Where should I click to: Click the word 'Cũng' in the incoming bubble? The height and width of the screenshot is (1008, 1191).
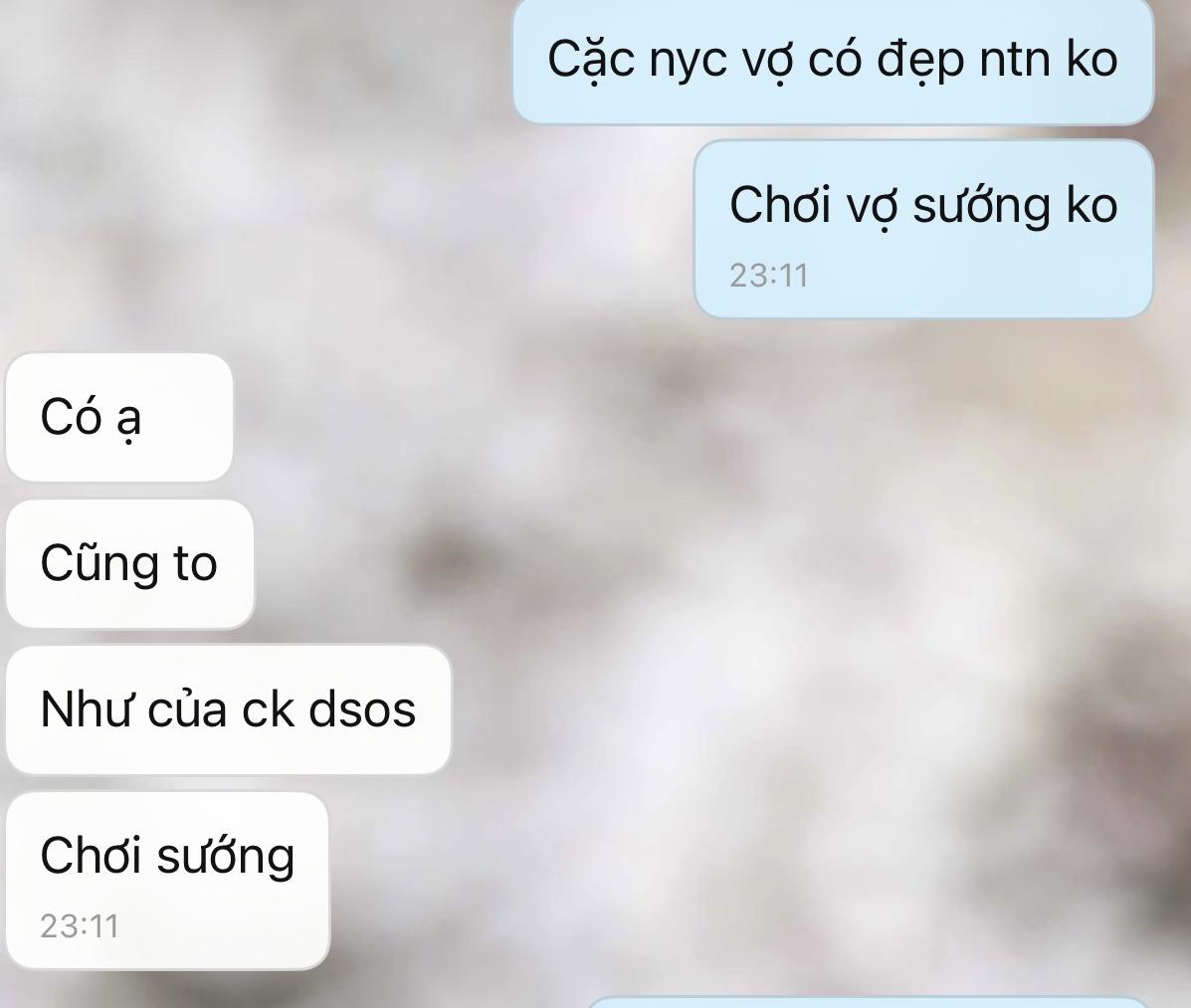pos(100,563)
